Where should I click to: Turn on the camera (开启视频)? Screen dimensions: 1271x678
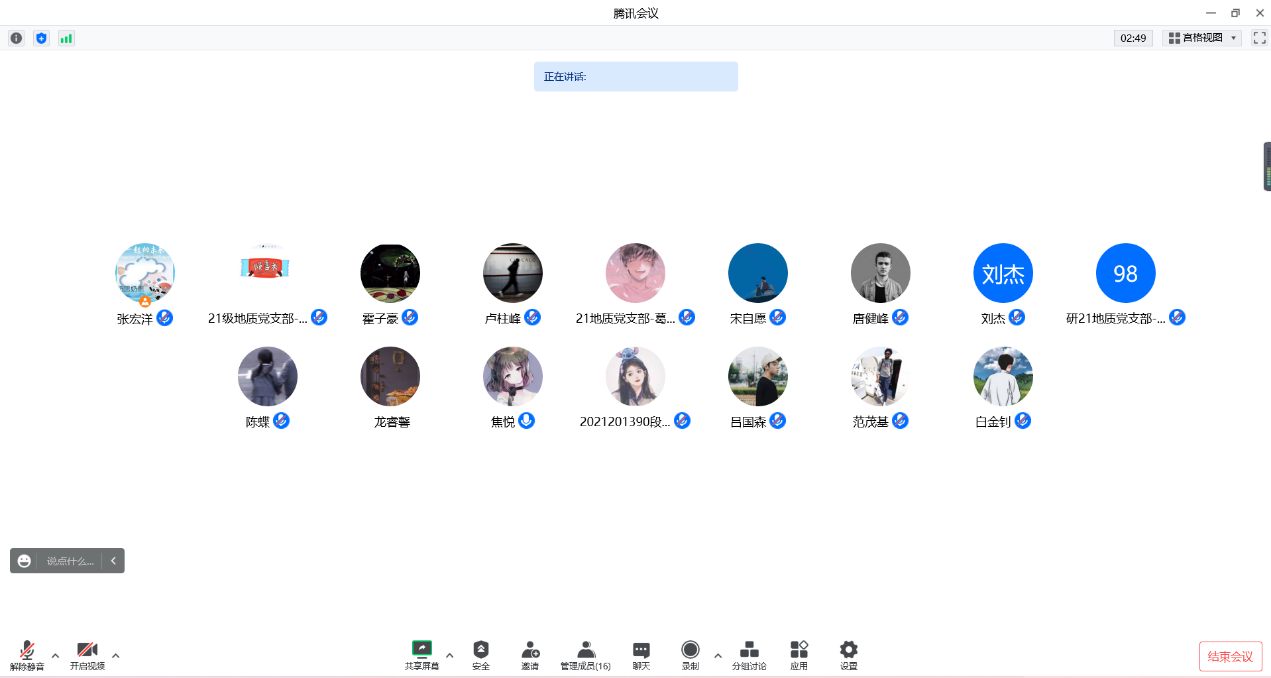pos(87,655)
